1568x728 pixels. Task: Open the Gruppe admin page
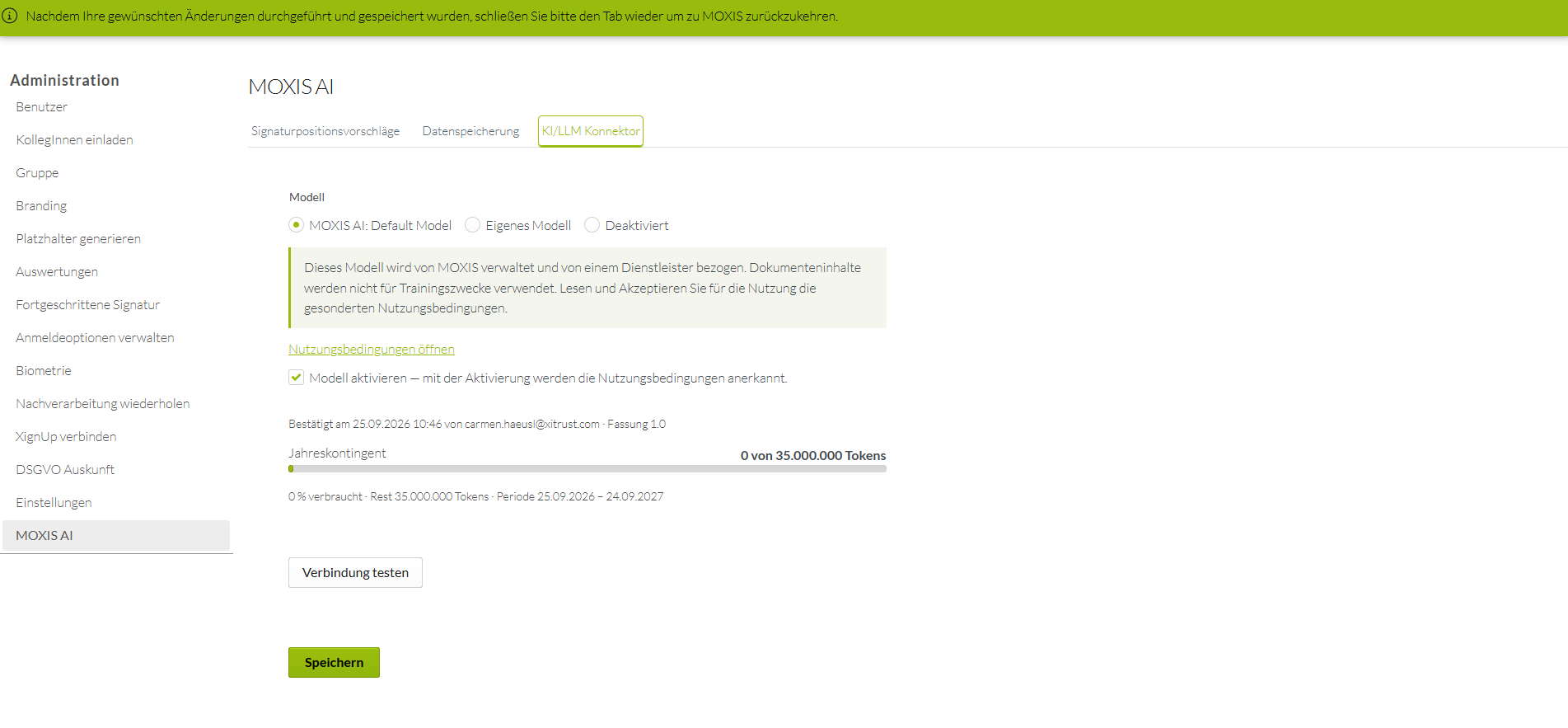point(37,172)
